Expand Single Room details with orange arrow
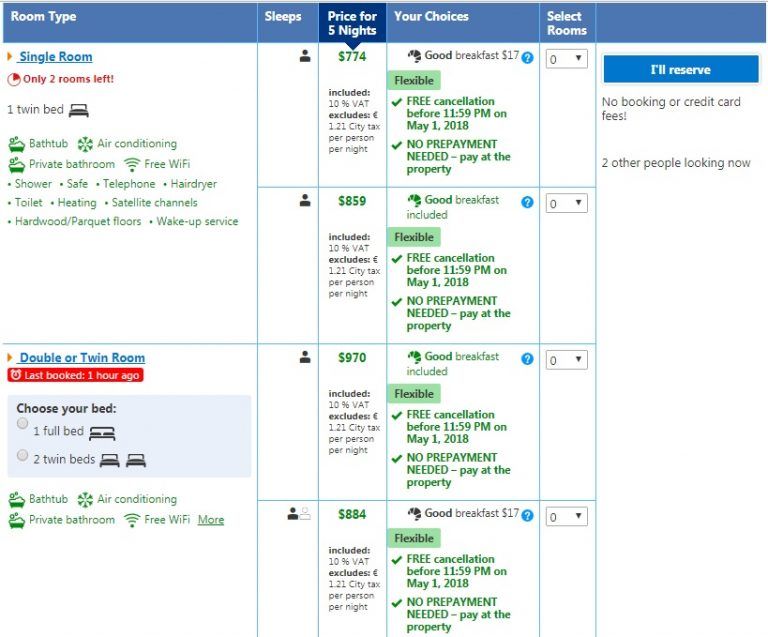Image resolution: width=768 pixels, height=637 pixels. [9, 56]
